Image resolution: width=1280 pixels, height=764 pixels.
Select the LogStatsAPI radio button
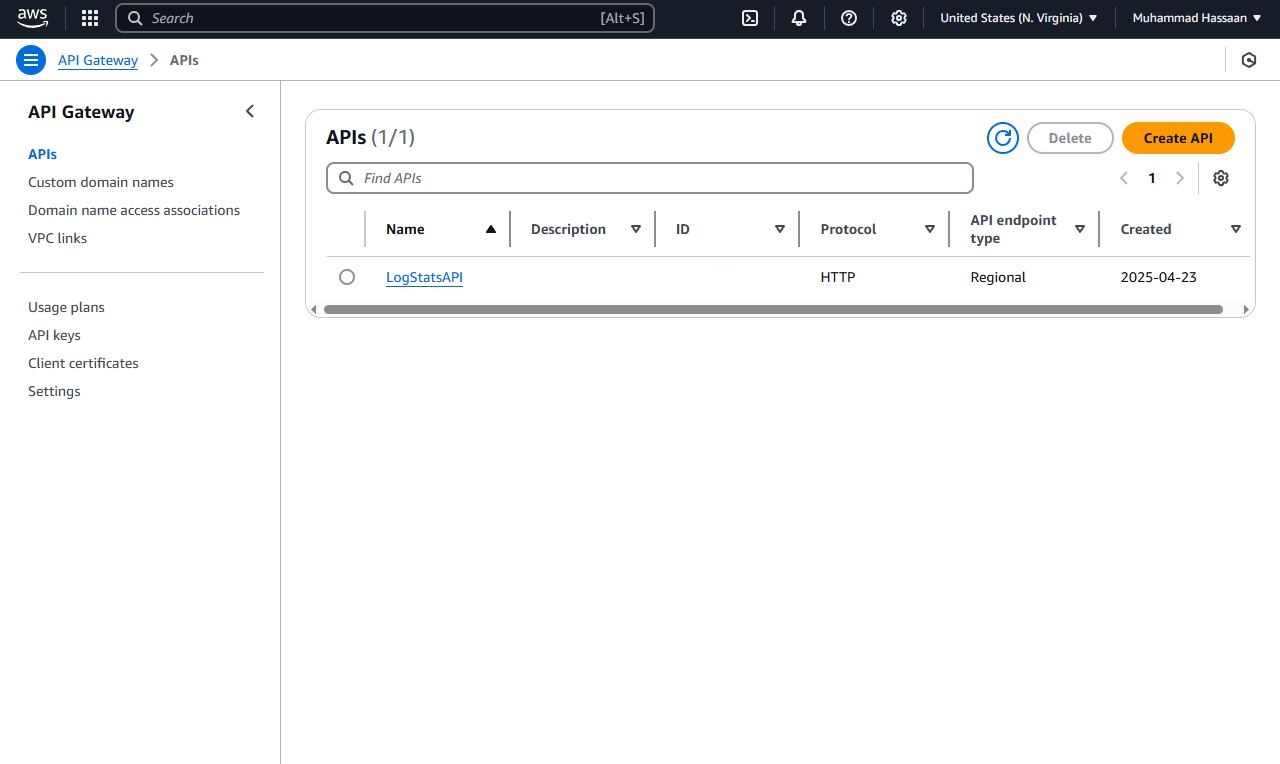coord(347,277)
